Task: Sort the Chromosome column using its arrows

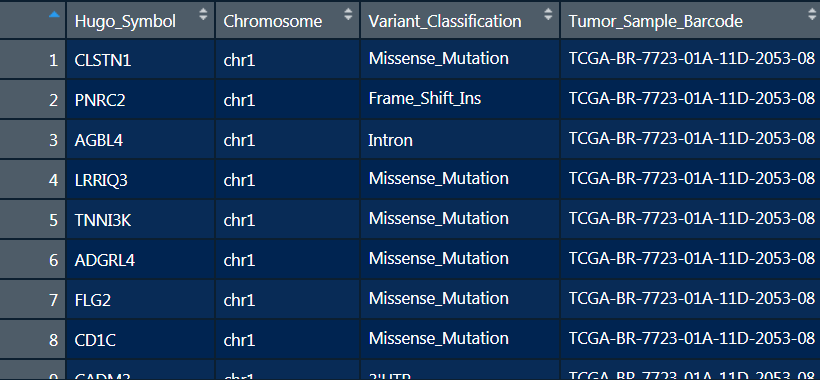Action: click(x=348, y=15)
